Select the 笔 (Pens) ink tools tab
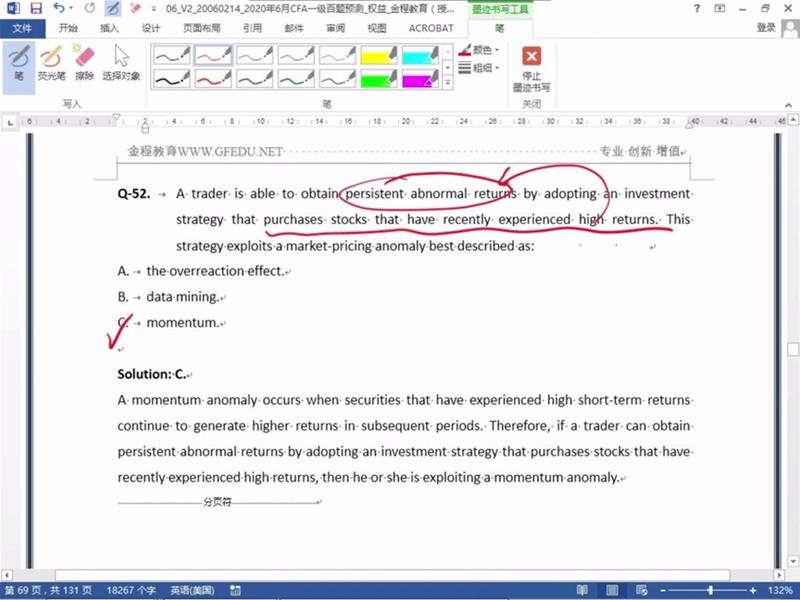 [500, 29]
